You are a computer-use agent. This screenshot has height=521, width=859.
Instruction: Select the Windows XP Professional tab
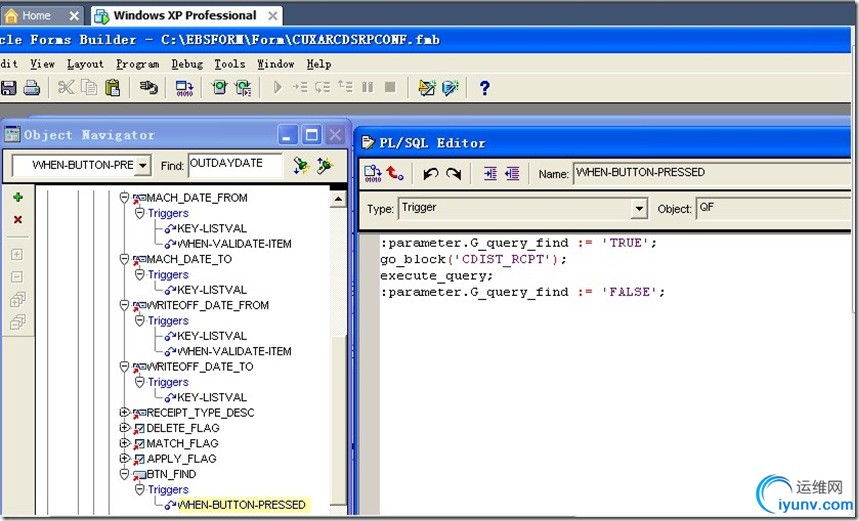tap(186, 16)
